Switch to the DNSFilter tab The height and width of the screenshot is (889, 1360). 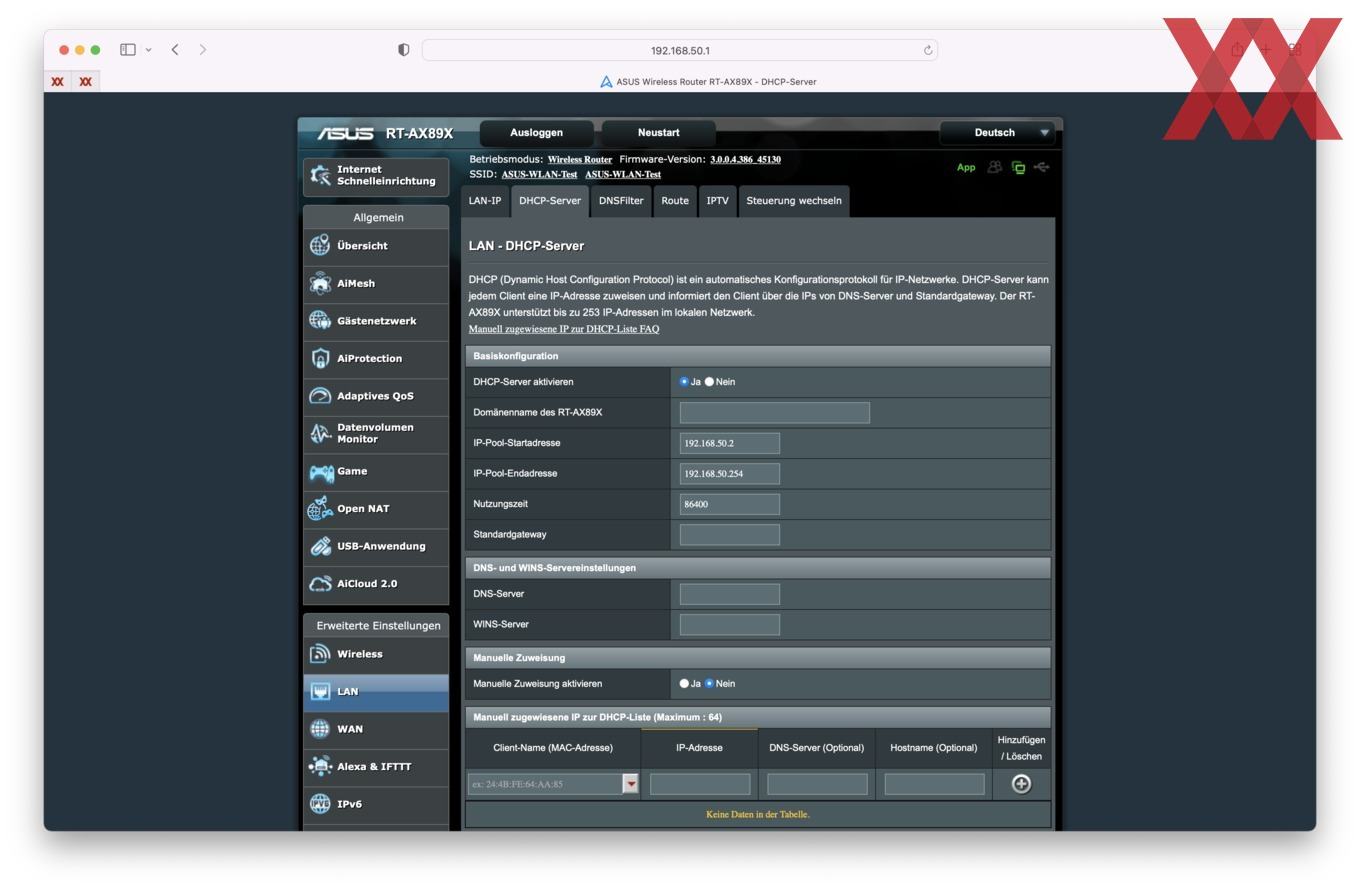pos(621,201)
